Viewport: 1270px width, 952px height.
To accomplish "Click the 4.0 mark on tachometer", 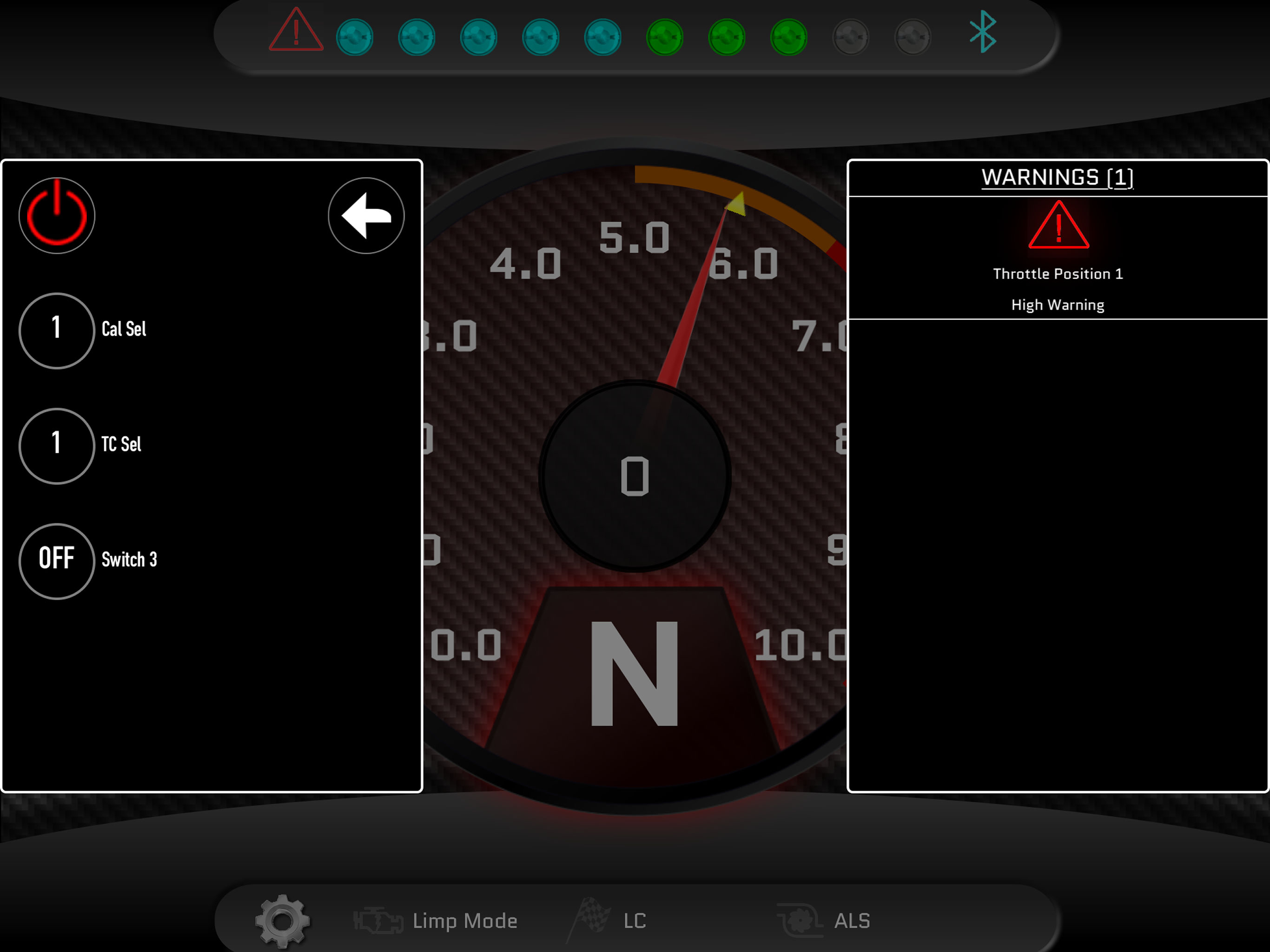I will pos(525,264).
